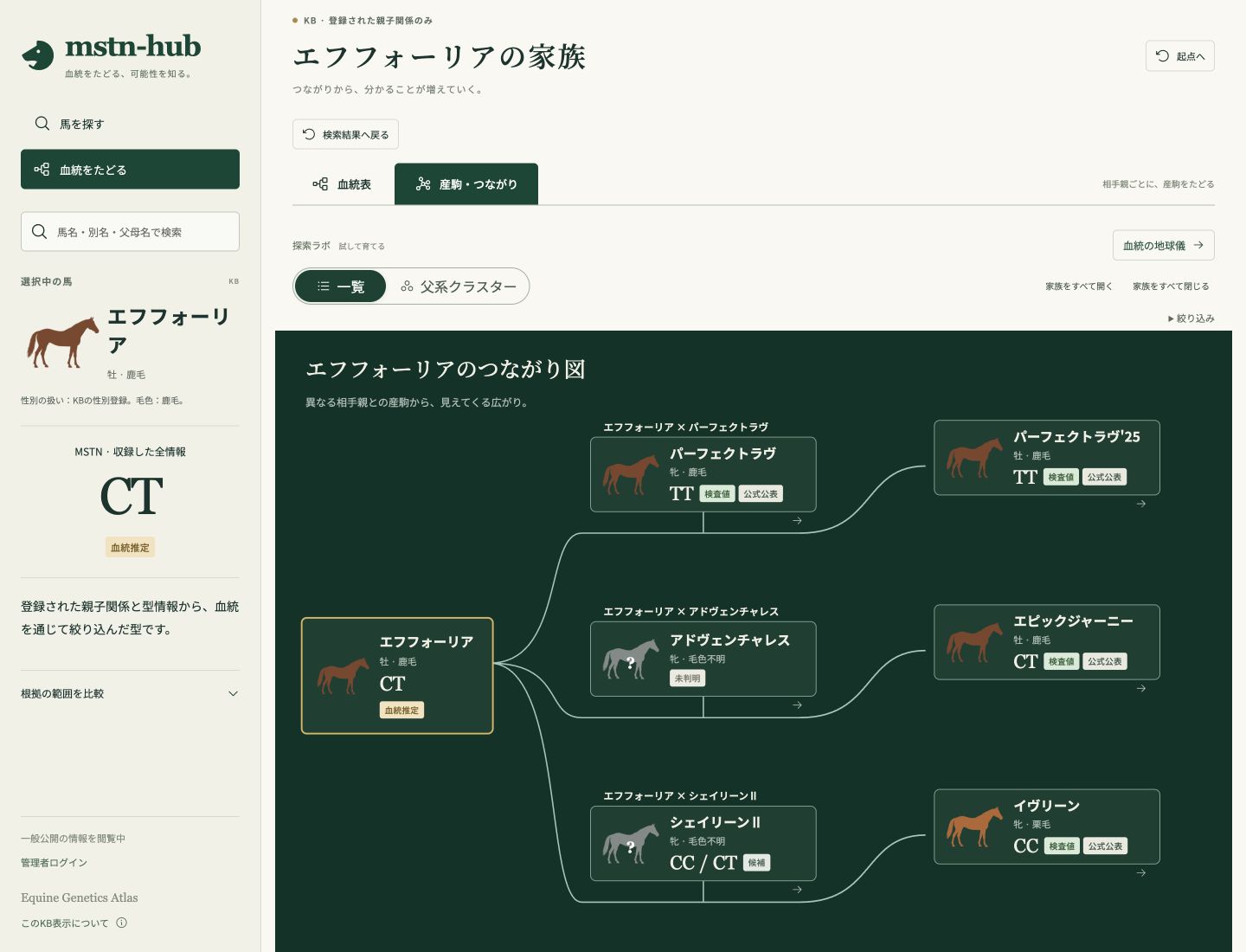Click the search icon in the 馬名 field
The width and height of the screenshot is (1246, 952).
(39, 232)
